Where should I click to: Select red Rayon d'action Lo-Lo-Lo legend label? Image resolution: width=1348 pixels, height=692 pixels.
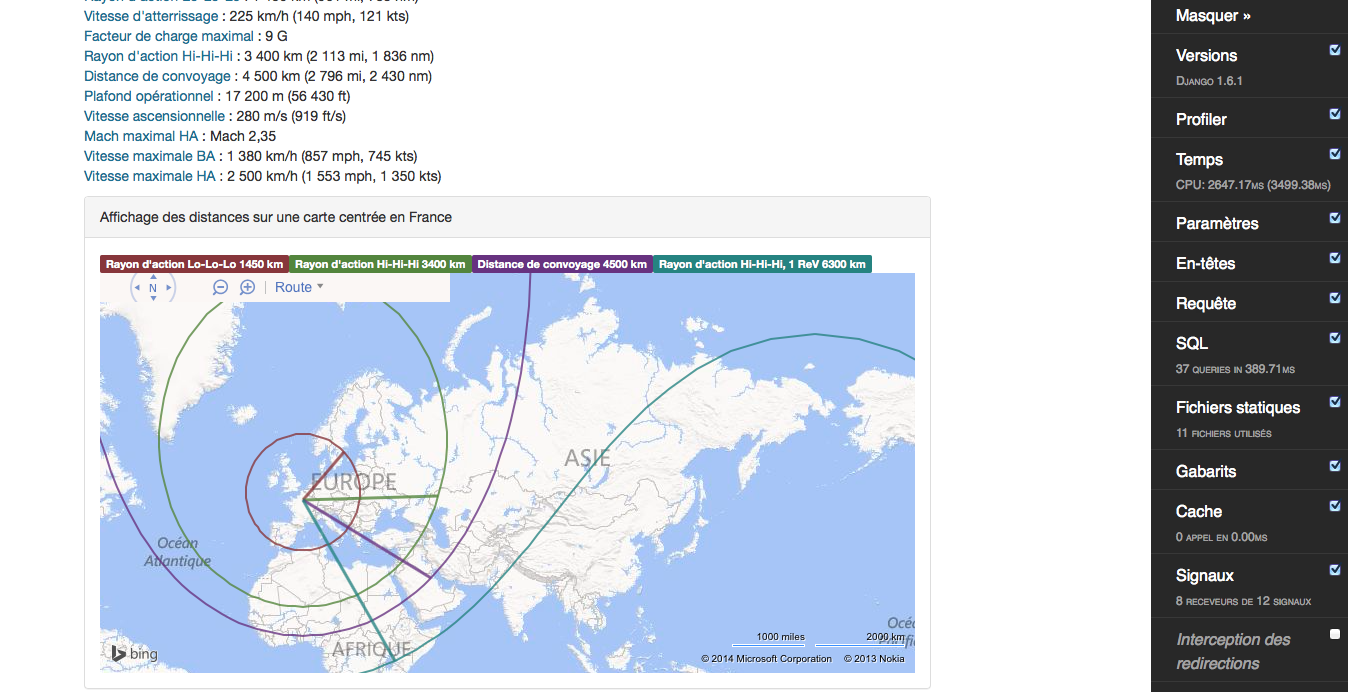point(194,264)
